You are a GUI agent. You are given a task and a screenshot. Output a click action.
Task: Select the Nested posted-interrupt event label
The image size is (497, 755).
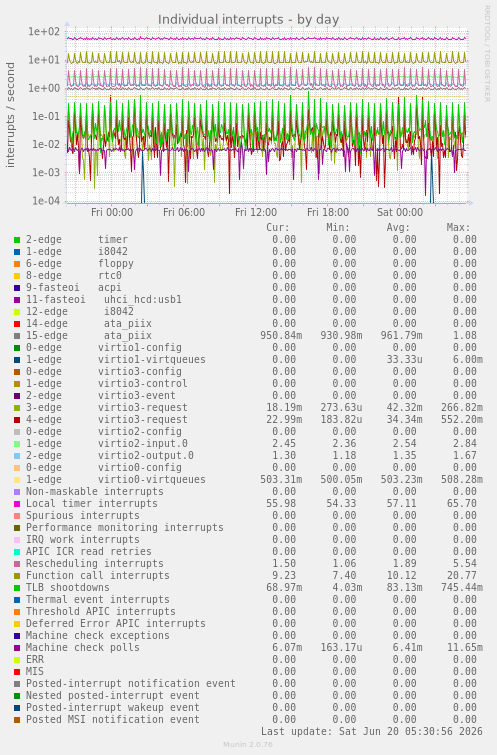[x=113, y=696]
